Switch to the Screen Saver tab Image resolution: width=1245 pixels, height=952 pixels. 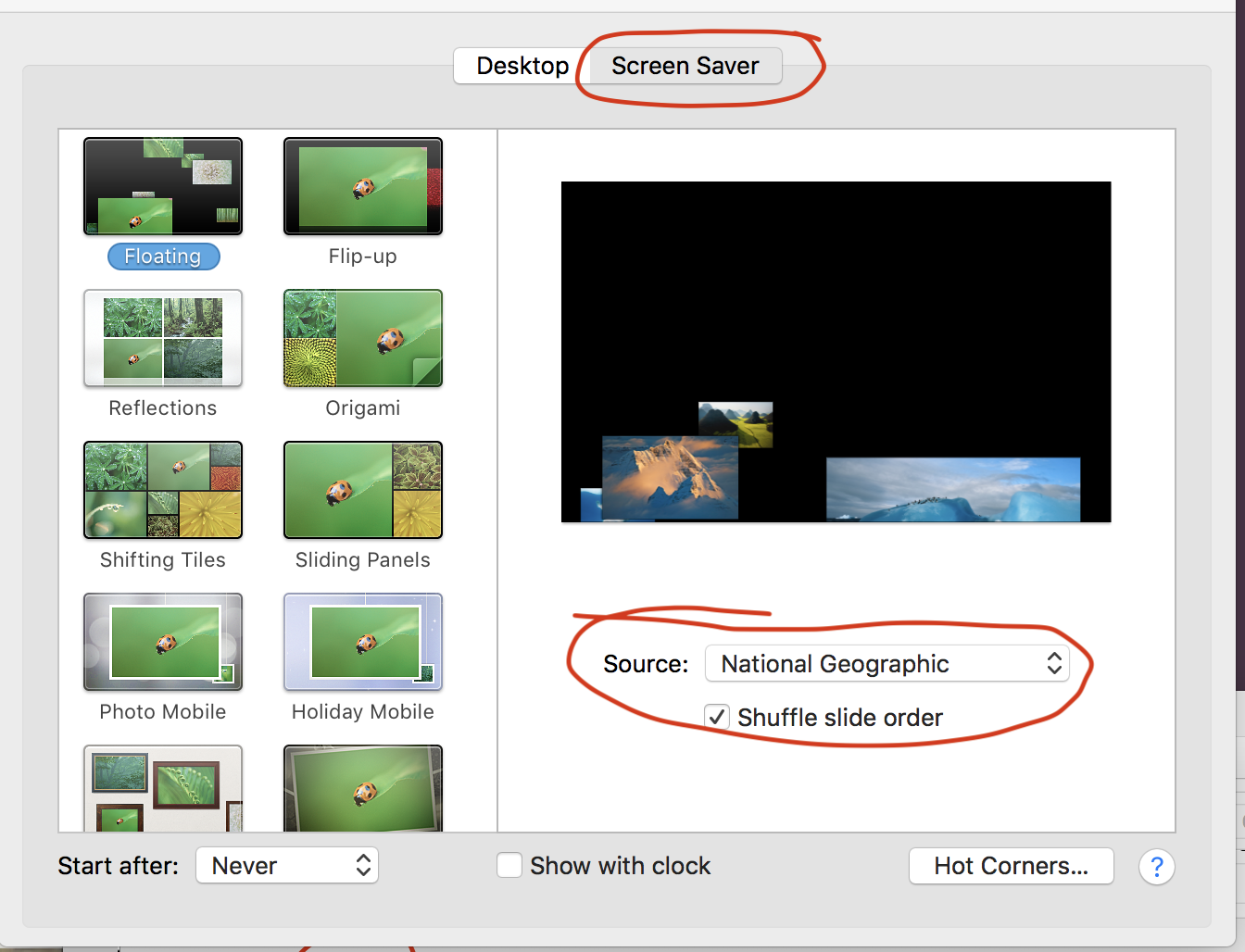point(685,66)
